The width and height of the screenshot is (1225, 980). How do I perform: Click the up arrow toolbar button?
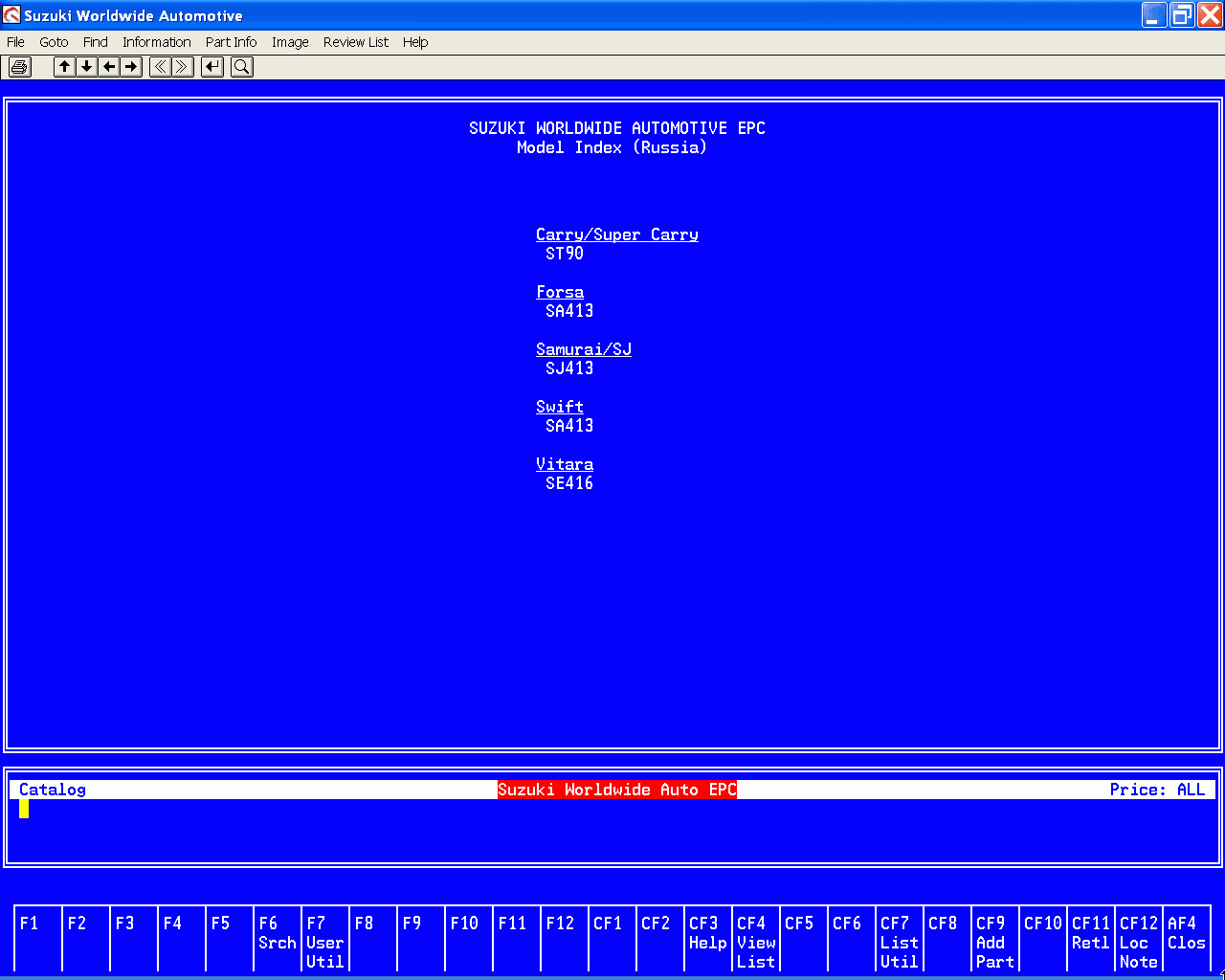point(64,67)
